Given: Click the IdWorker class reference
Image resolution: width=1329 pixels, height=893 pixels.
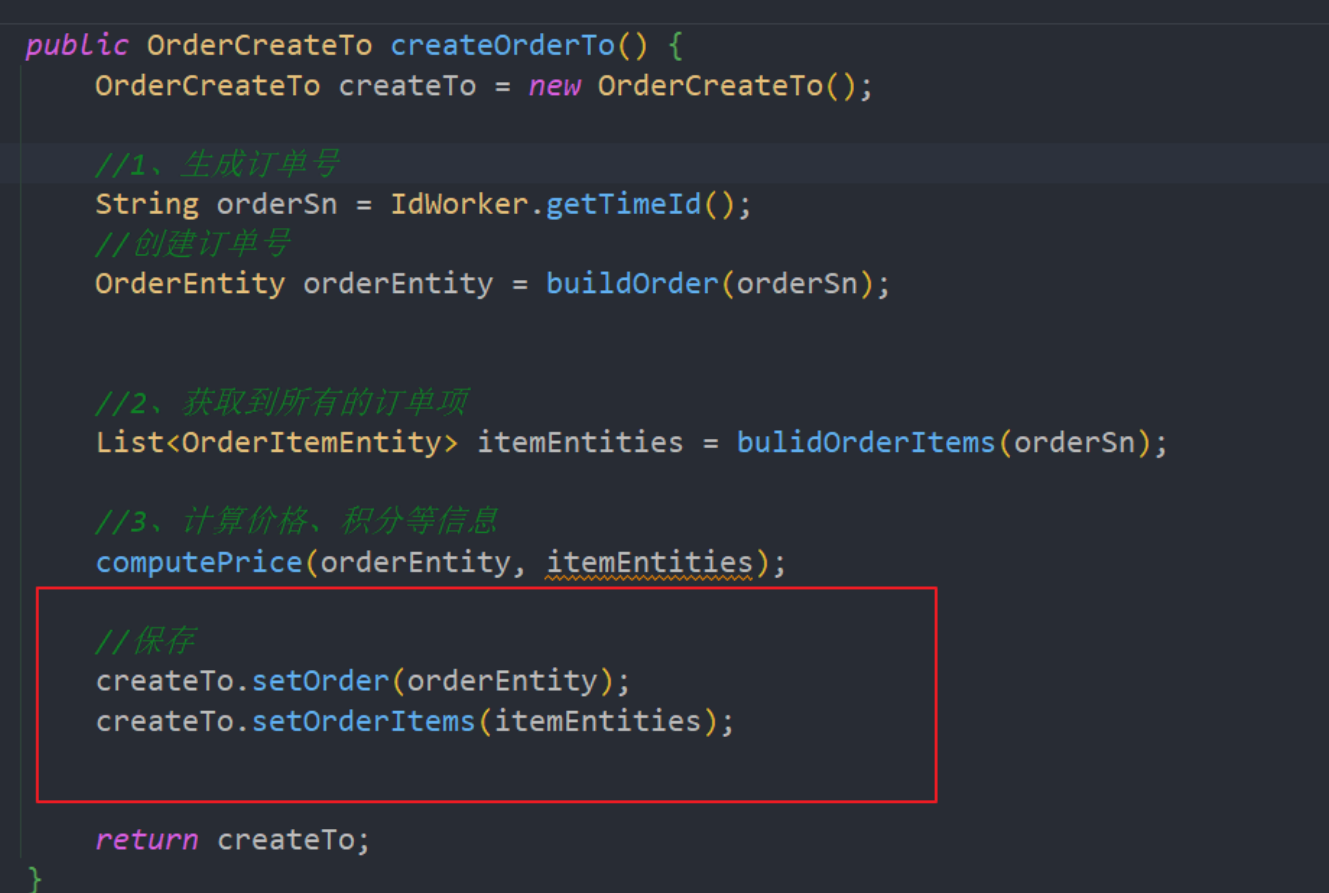Looking at the screenshot, I should tap(459, 205).
